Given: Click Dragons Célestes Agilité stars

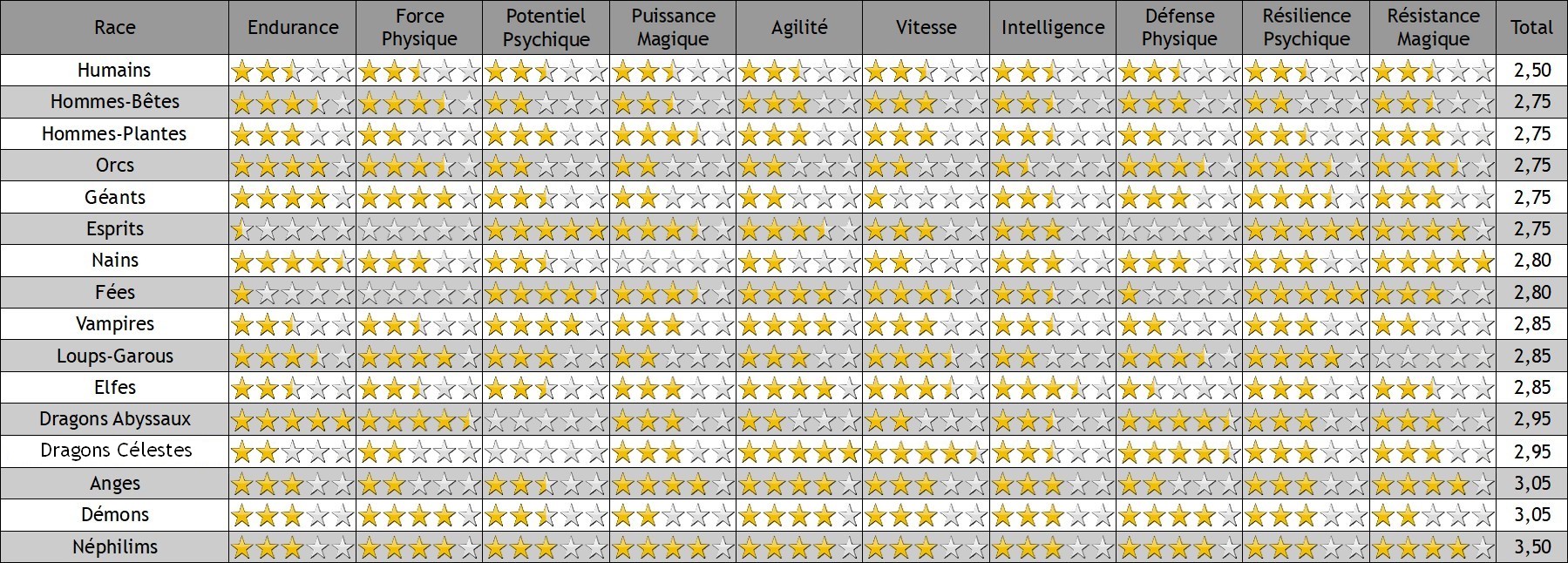Looking at the screenshot, I should pyautogui.click(x=799, y=451).
